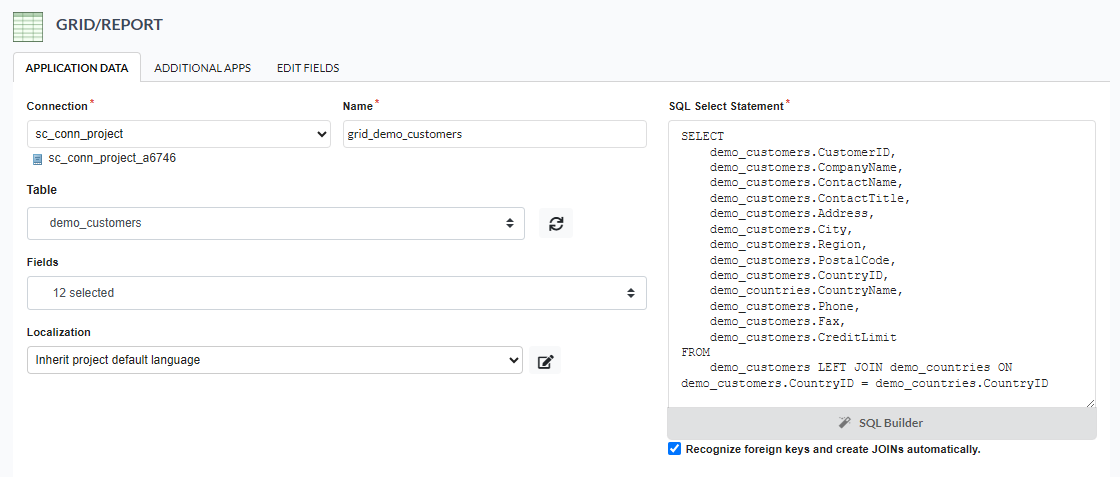Click the demo_countries.CountryName line
1120x477 pixels.
806,291
